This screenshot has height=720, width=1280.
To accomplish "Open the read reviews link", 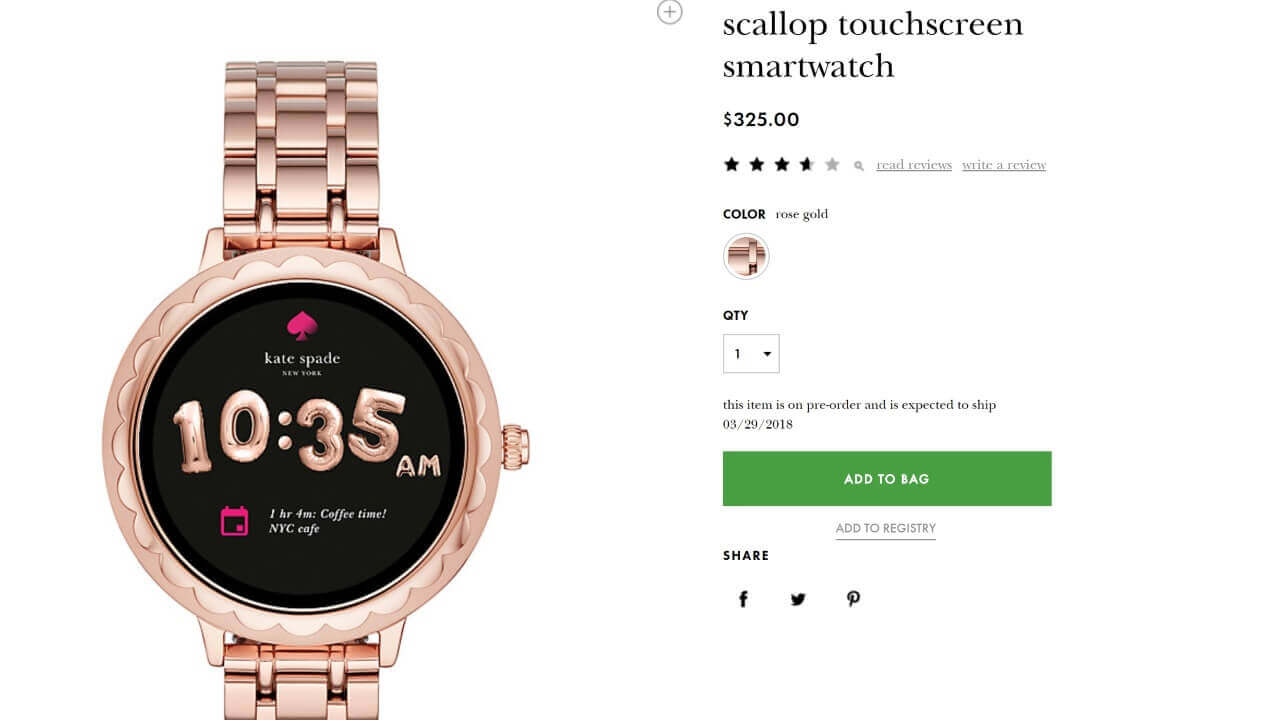I will point(914,165).
